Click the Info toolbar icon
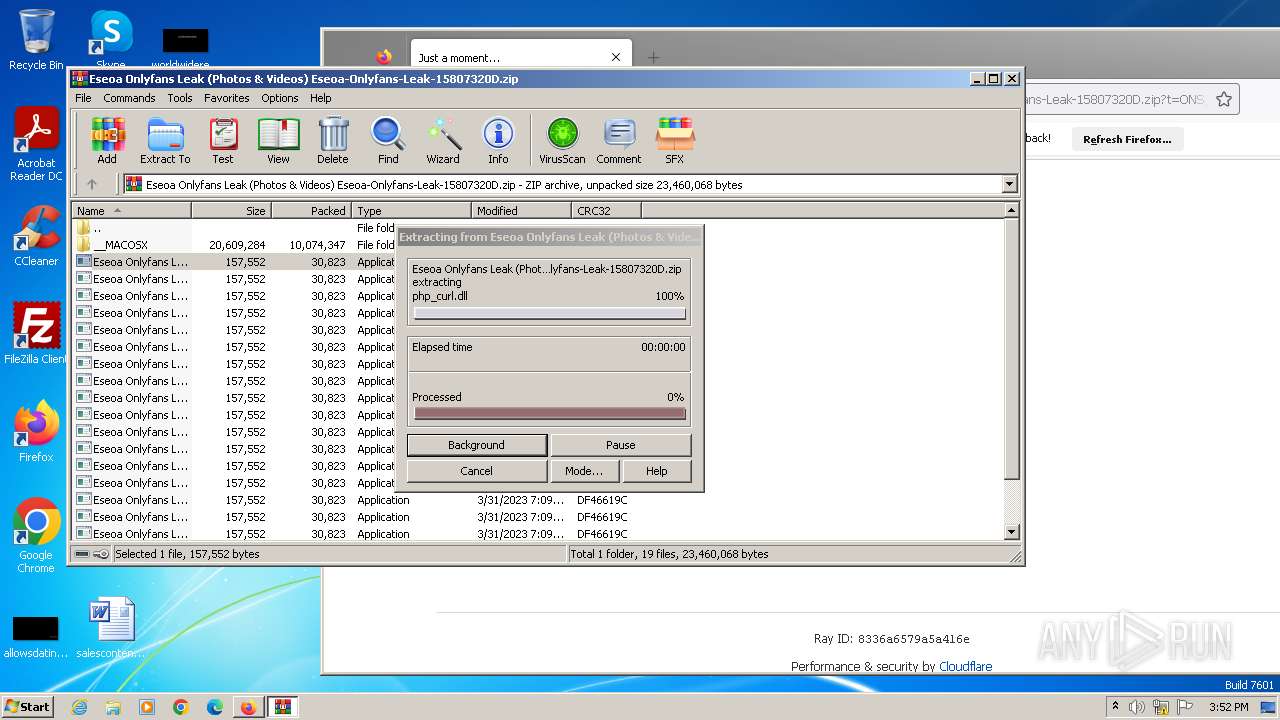 tap(498, 140)
